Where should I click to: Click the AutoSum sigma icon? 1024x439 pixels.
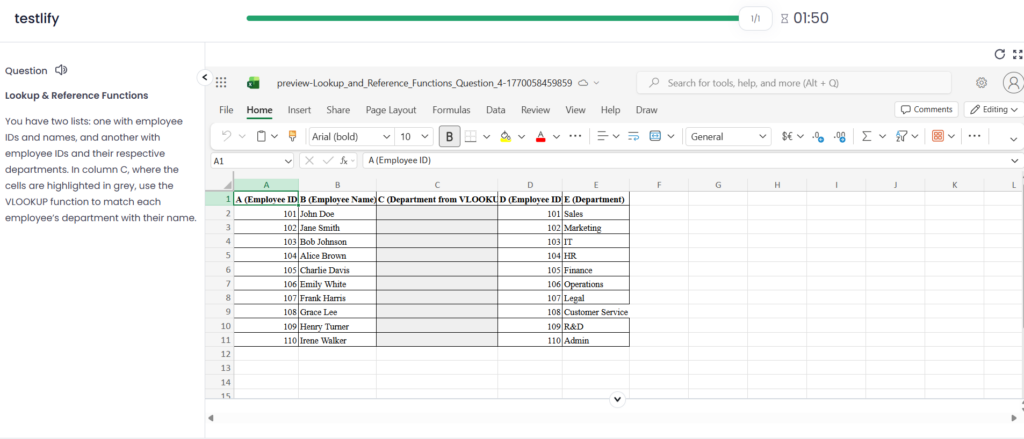pos(867,137)
